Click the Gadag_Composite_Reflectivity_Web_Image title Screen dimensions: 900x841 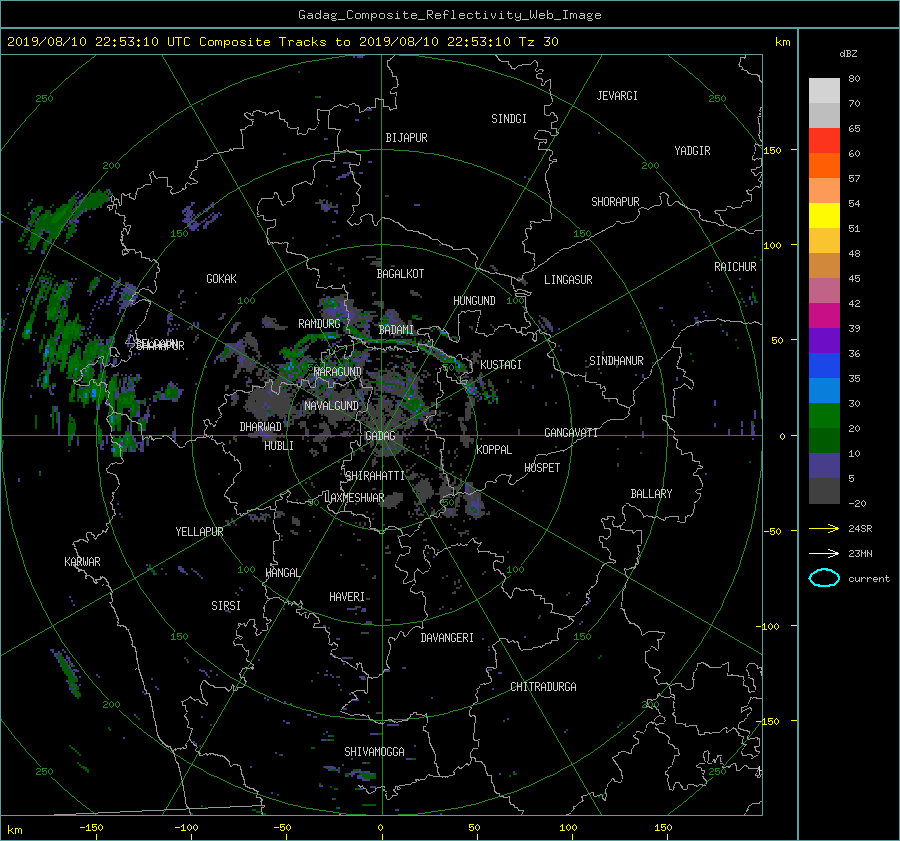pyautogui.click(x=449, y=15)
